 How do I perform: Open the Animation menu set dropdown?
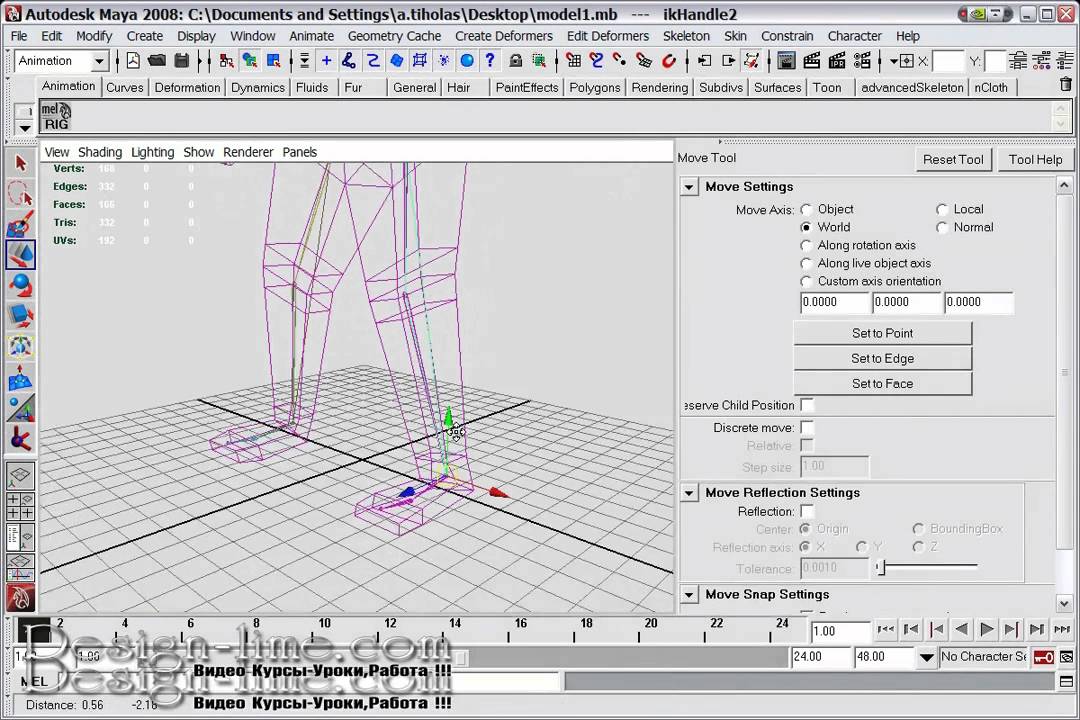coord(99,61)
